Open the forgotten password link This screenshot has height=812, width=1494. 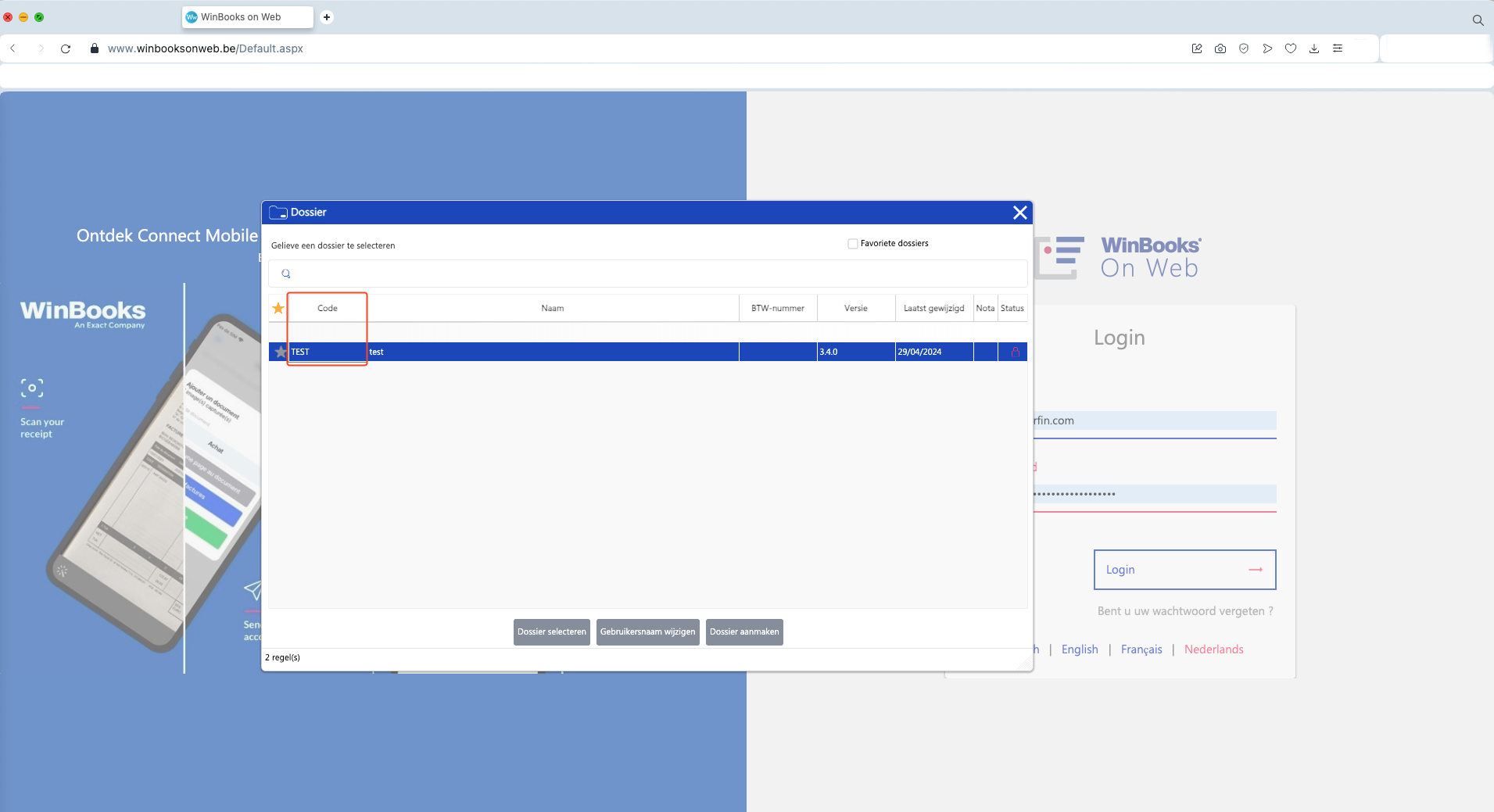pyautogui.click(x=1185, y=611)
